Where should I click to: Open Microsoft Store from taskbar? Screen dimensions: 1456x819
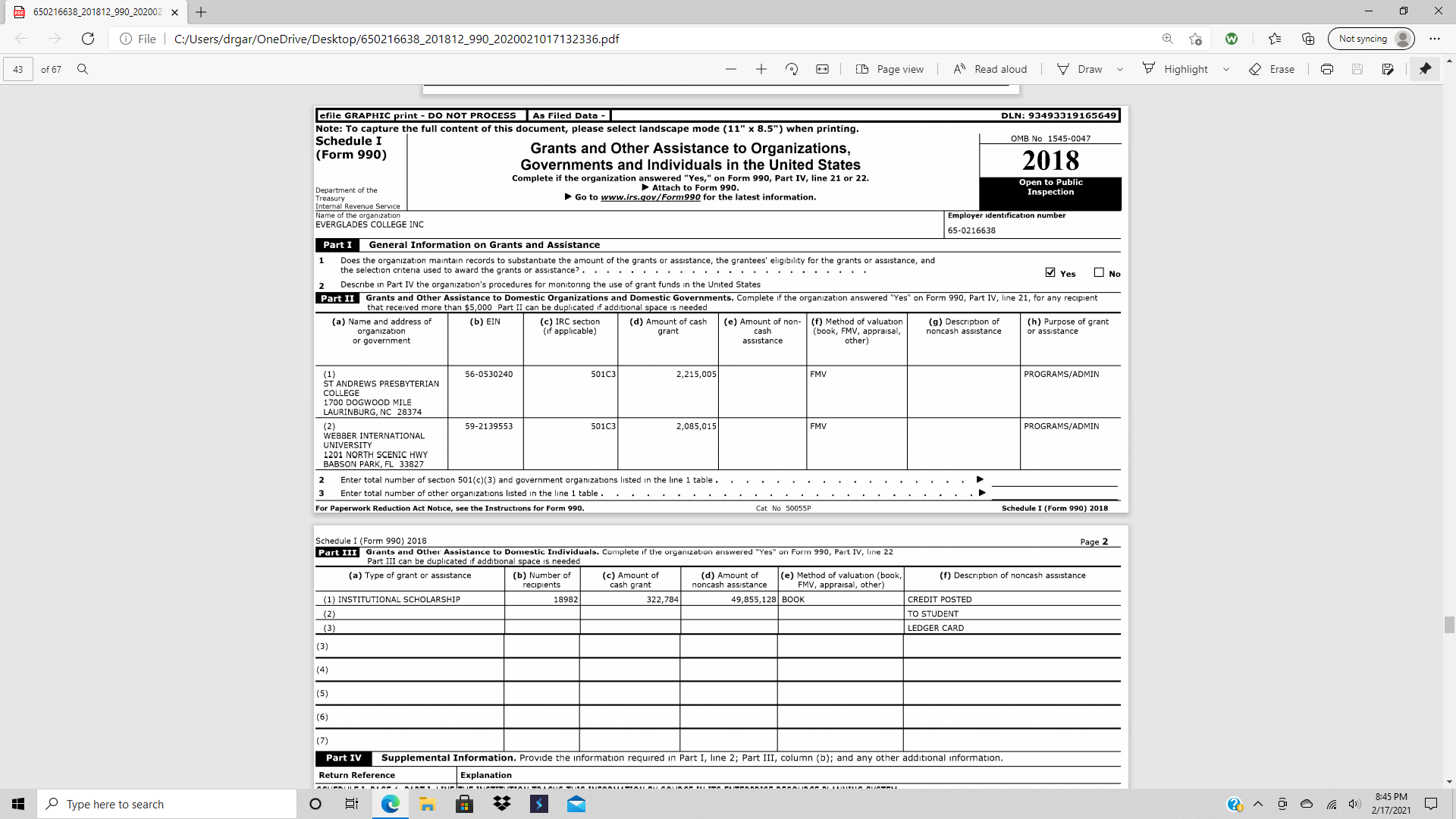pyautogui.click(x=464, y=804)
